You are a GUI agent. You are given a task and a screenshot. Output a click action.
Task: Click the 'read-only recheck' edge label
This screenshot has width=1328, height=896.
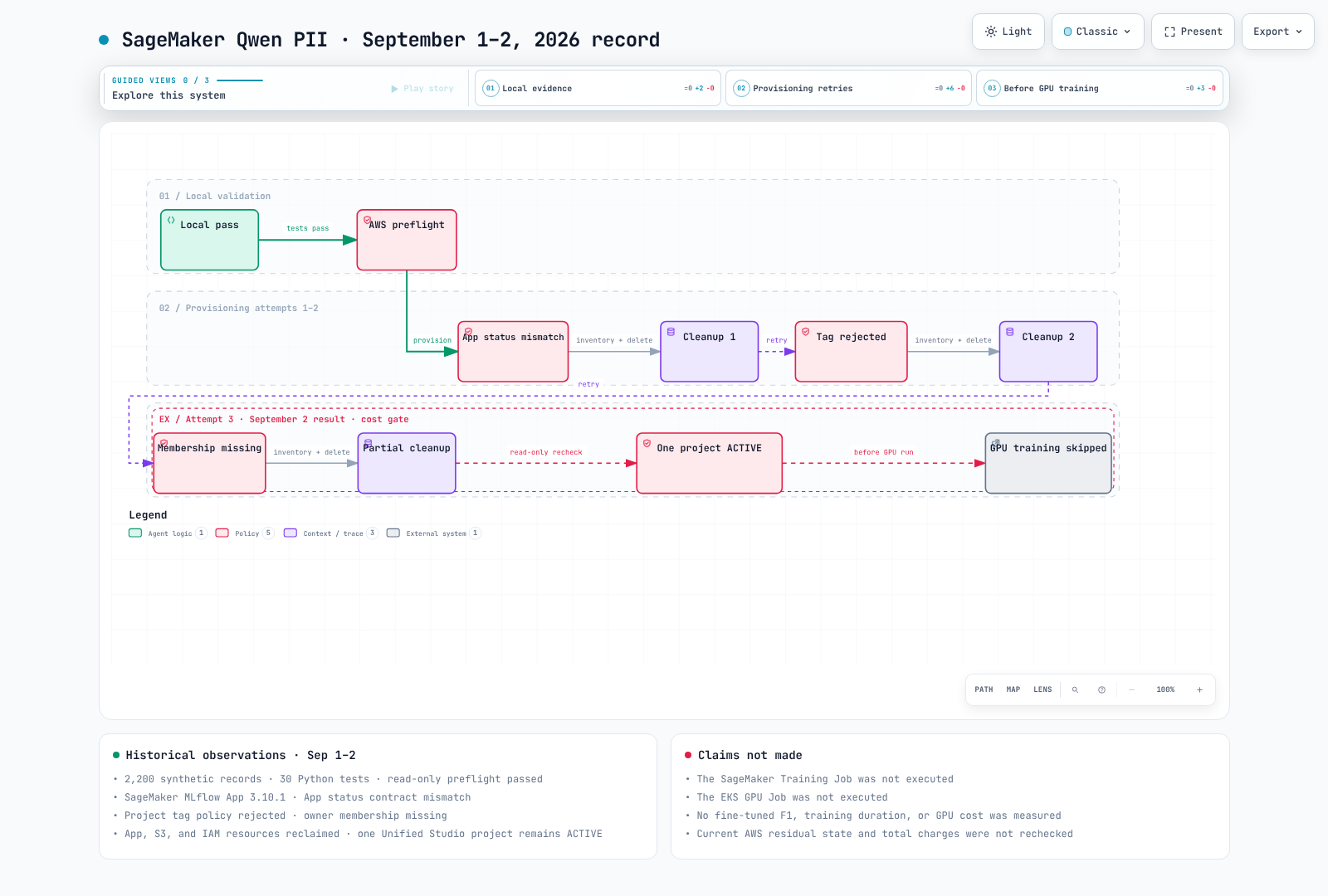click(x=546, y=452)
